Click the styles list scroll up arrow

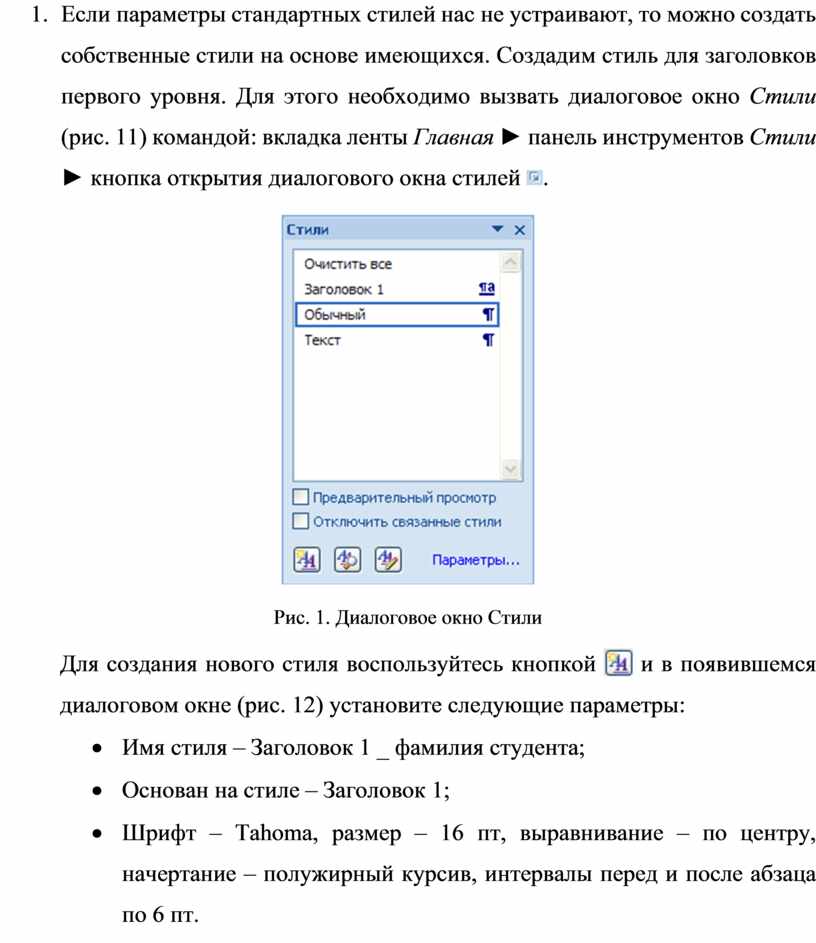pyautogui.click(x=511, y=263)
